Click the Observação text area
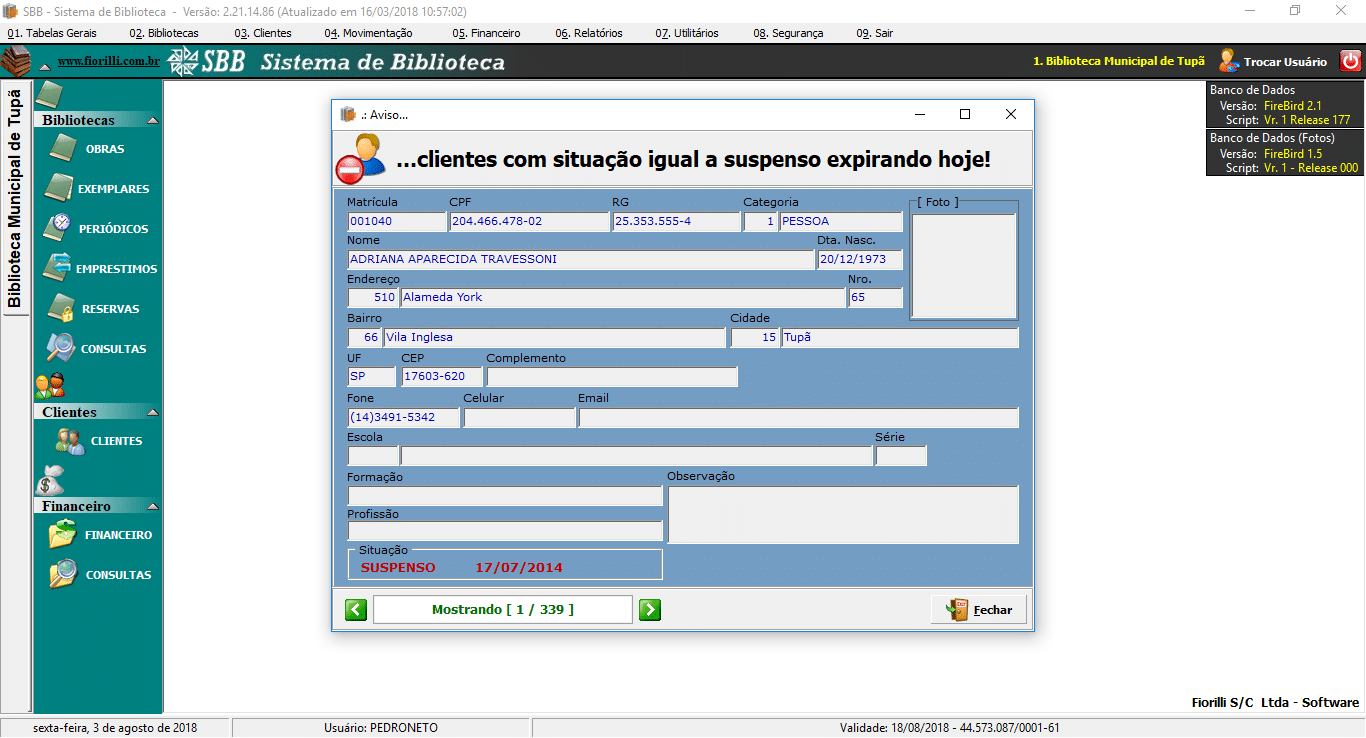This screenshot has width=1366, height=738. (x=842, y=514)
